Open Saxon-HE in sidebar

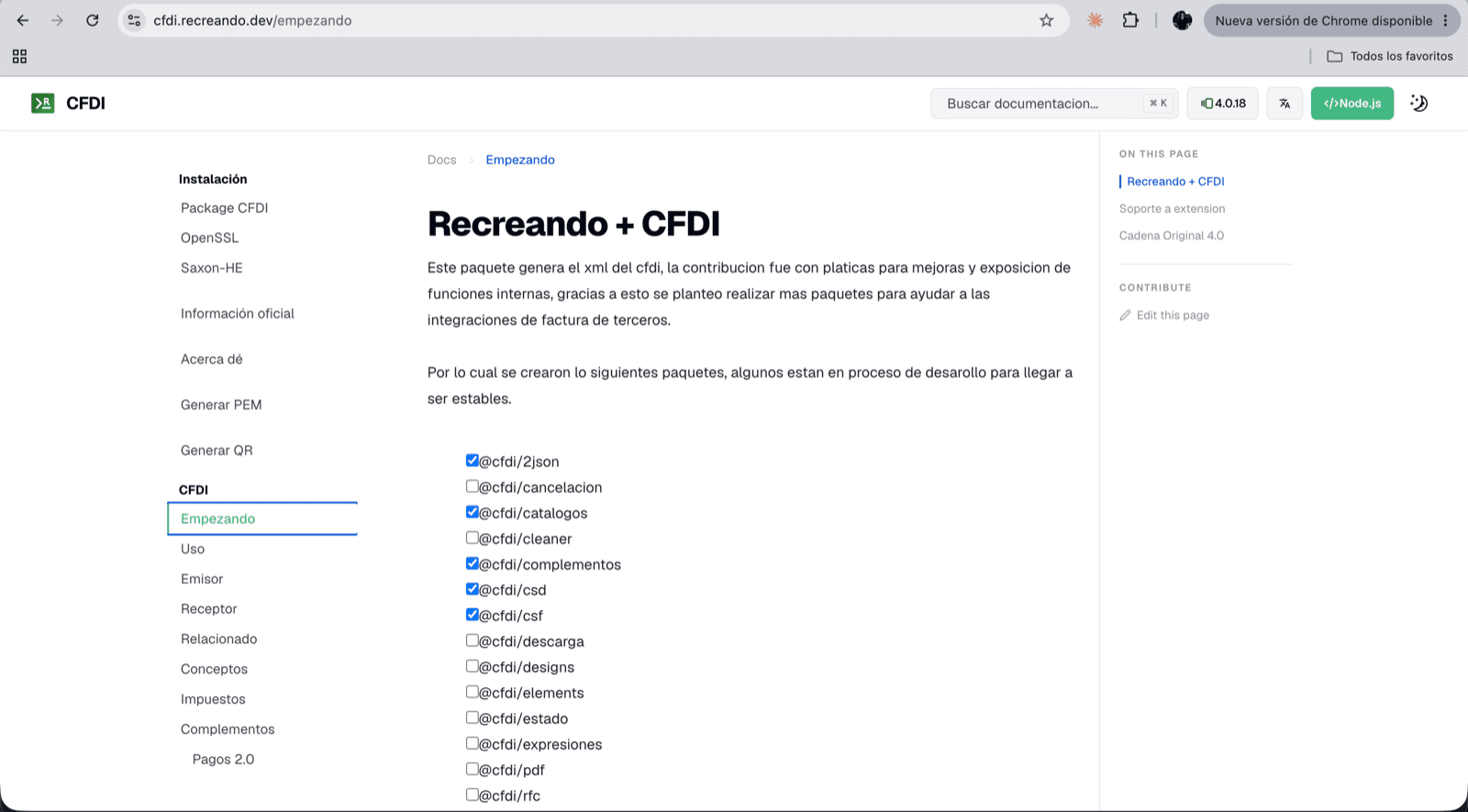coord(211,268)
